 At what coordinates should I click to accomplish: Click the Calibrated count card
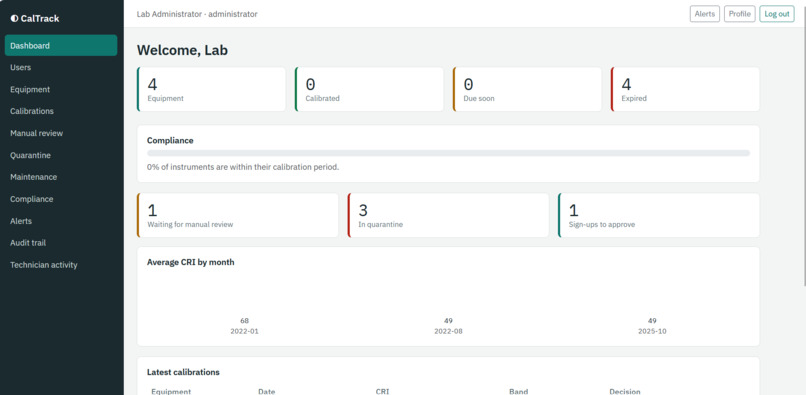(x=369, y=89)
